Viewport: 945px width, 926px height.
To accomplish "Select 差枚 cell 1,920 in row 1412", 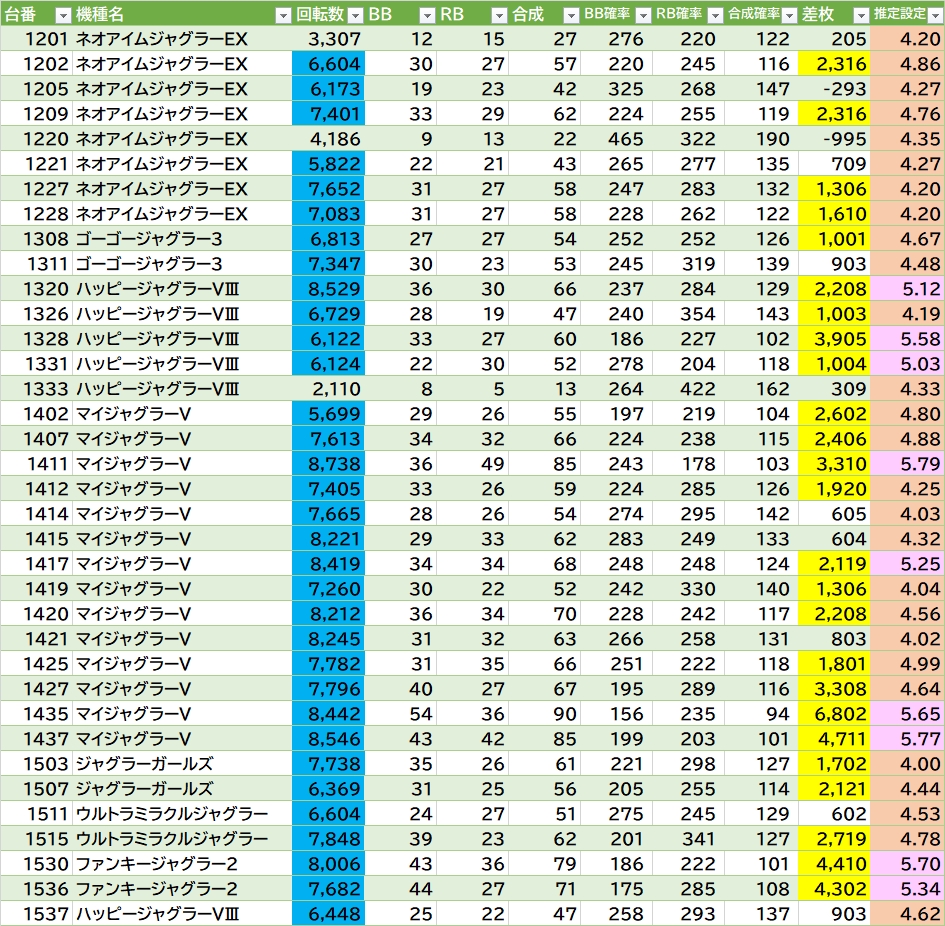I will coord(834,490).
